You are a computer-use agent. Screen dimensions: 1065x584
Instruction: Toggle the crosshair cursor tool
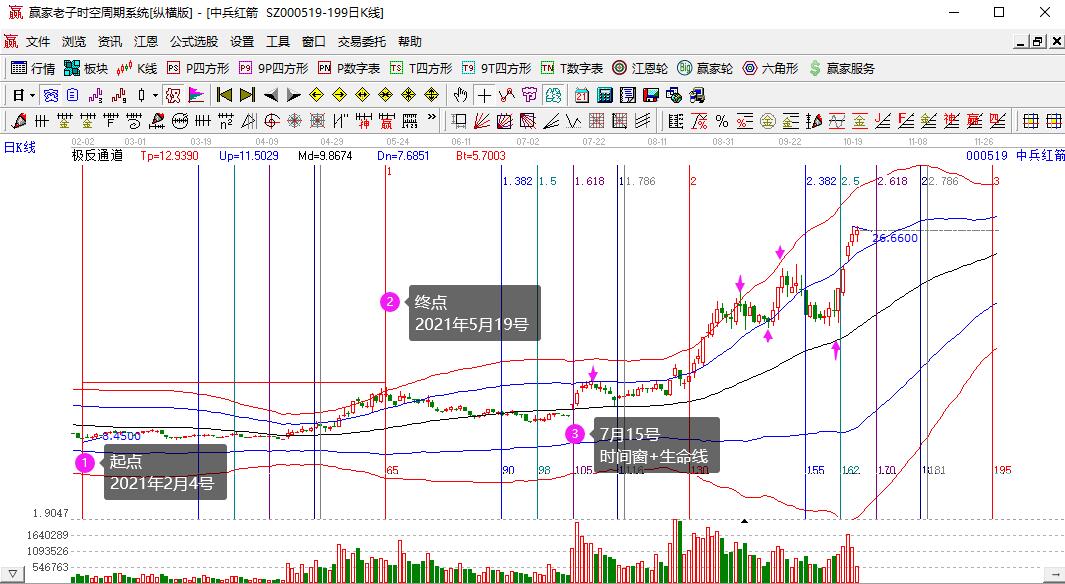[x=484, y=95]
